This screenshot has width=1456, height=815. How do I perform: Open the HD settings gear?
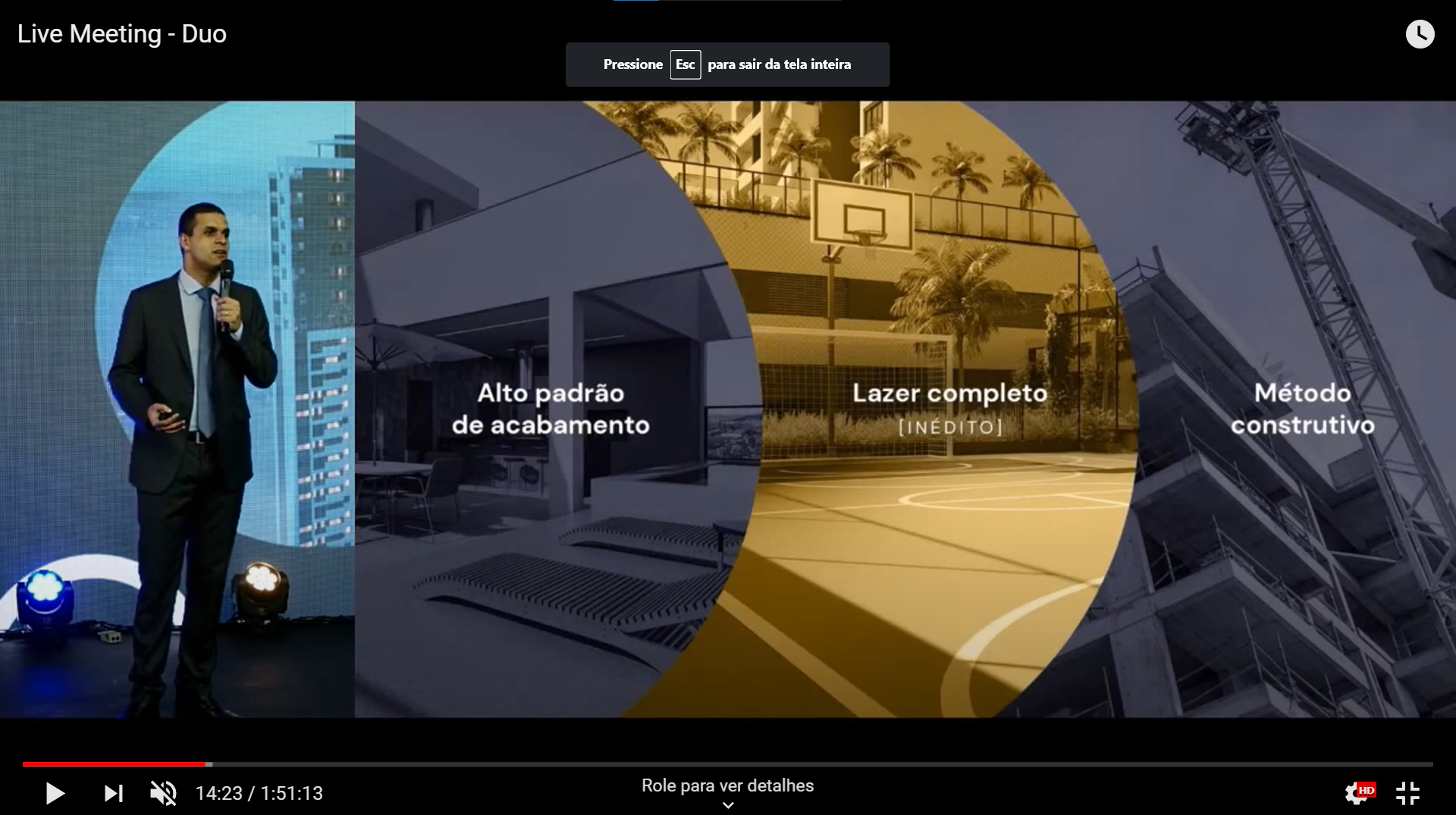tap(1360, 793)
